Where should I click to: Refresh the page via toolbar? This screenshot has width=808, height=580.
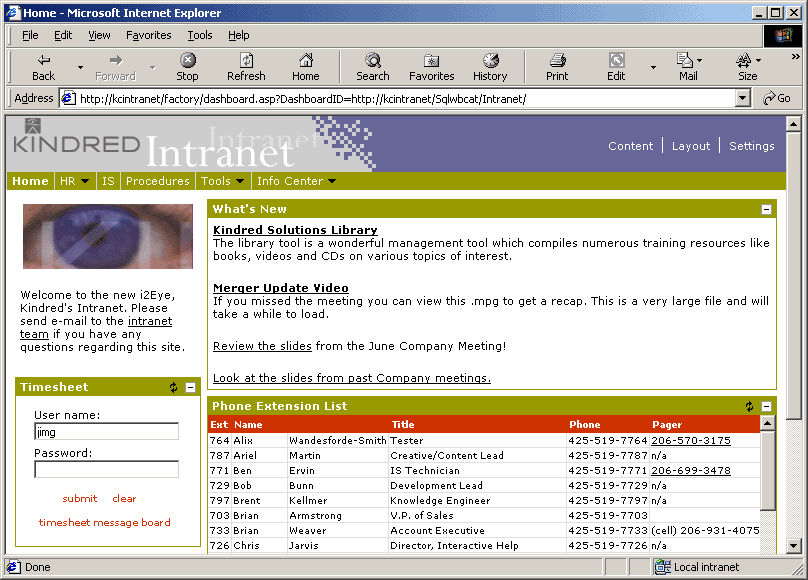(246, 67)
